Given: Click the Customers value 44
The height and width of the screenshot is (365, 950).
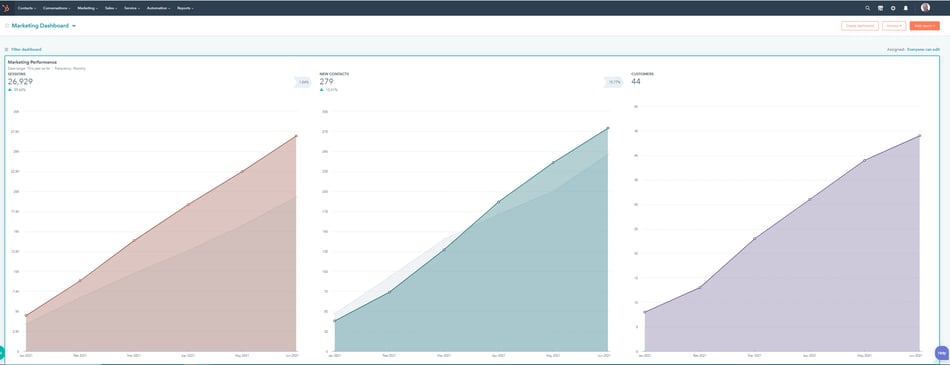Looking at the screenshot, I should click(636, 81).
